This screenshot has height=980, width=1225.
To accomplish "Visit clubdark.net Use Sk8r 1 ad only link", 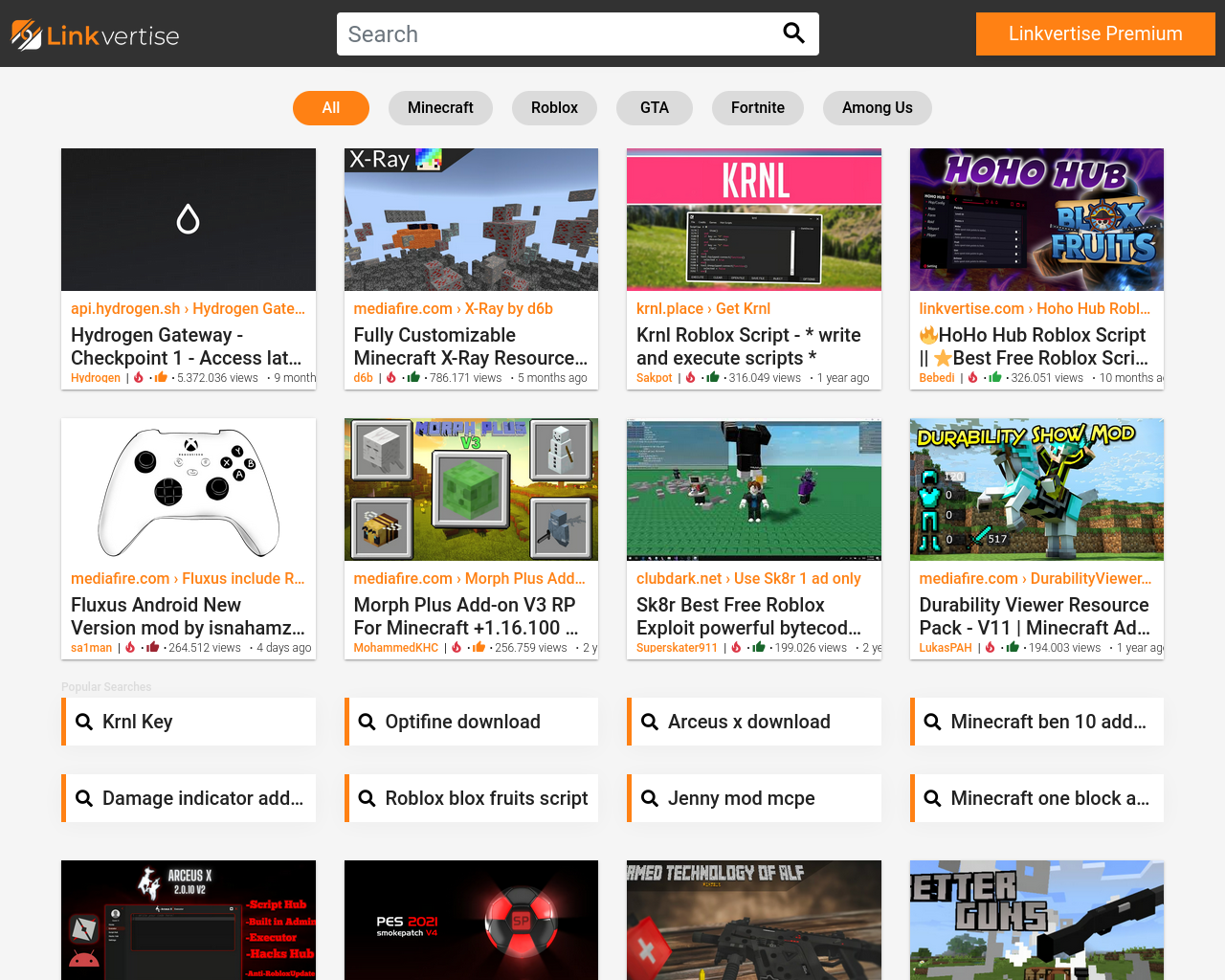I will (748, 578).
